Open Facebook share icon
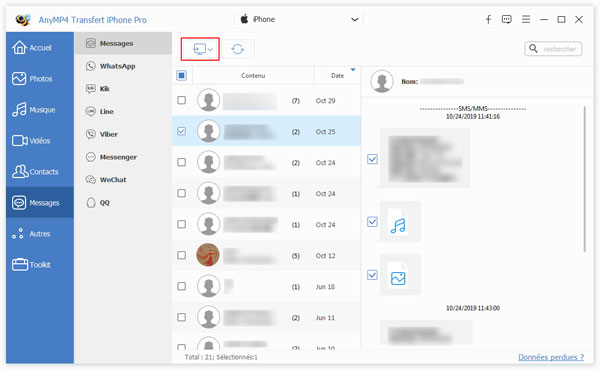This screenshot has width=600, height=370. pyautogui.click(x=488, y=20)
